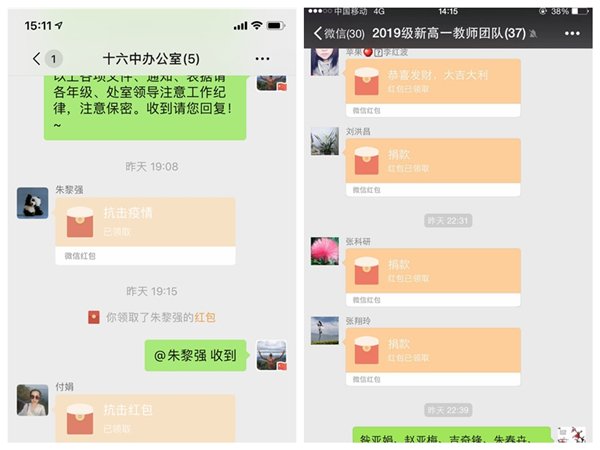The image size is (600, 450).
Task: Open 张科研's 捐款 red packet
Action: tap(433, 277)
